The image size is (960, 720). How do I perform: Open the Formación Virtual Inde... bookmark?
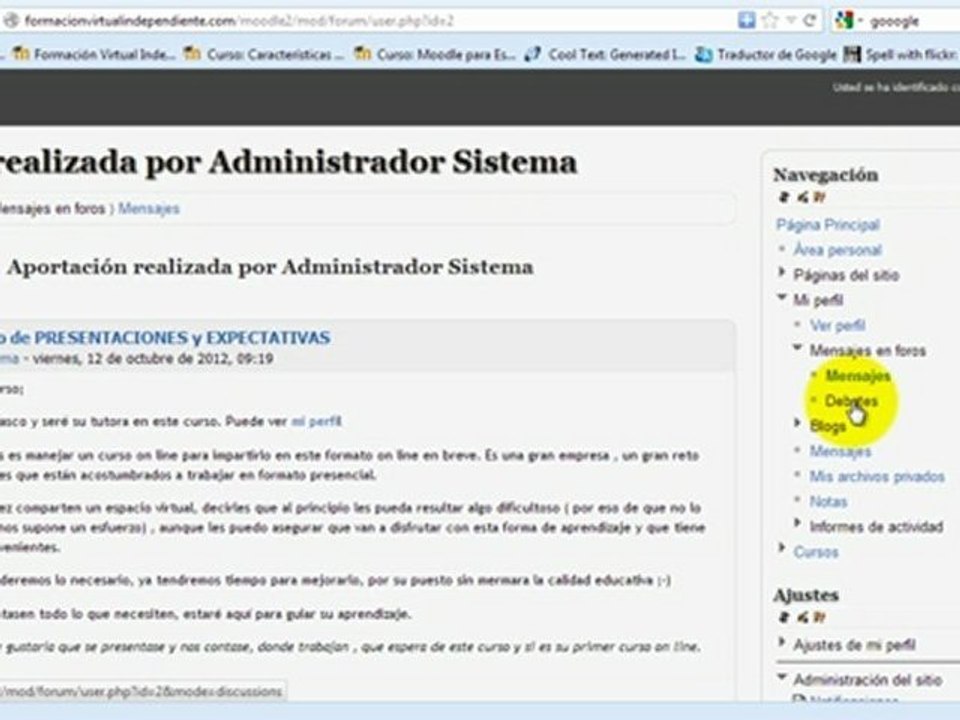tap(94, 54)
